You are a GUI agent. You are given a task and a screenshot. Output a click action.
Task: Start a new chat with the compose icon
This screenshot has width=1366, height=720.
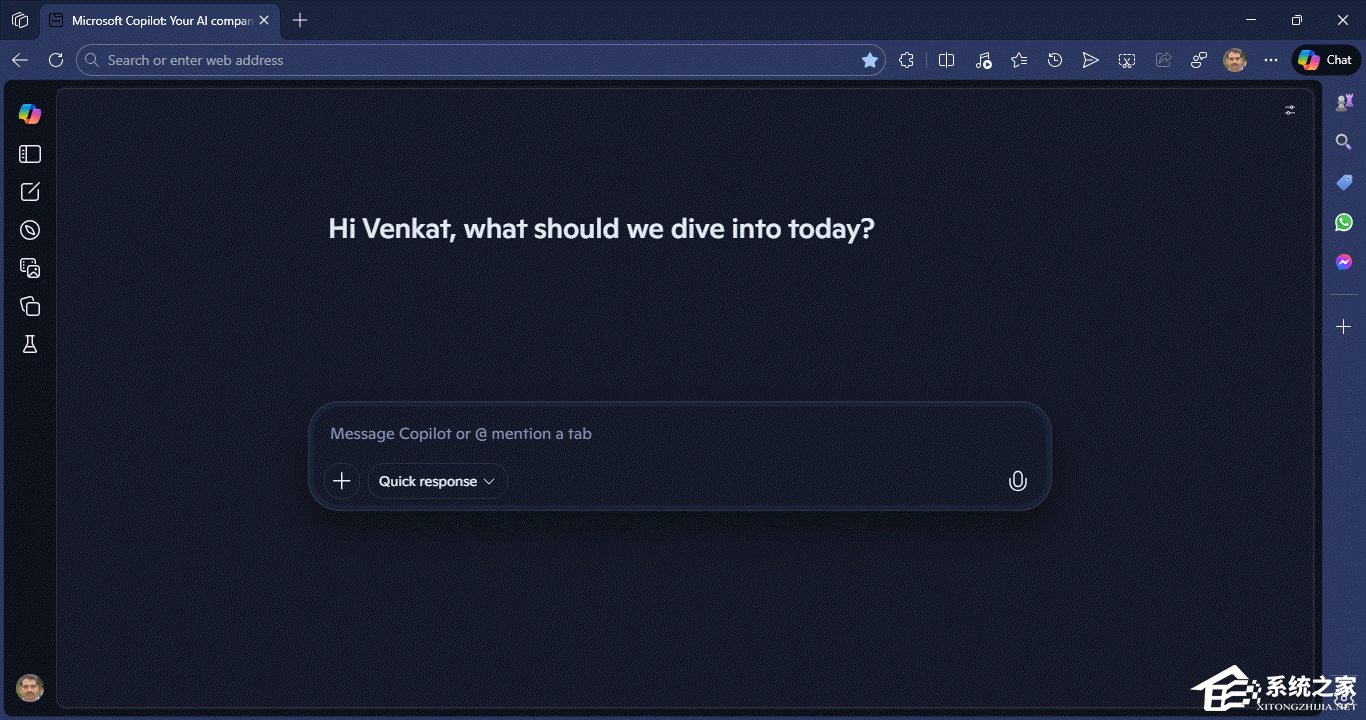click(30, 192)
